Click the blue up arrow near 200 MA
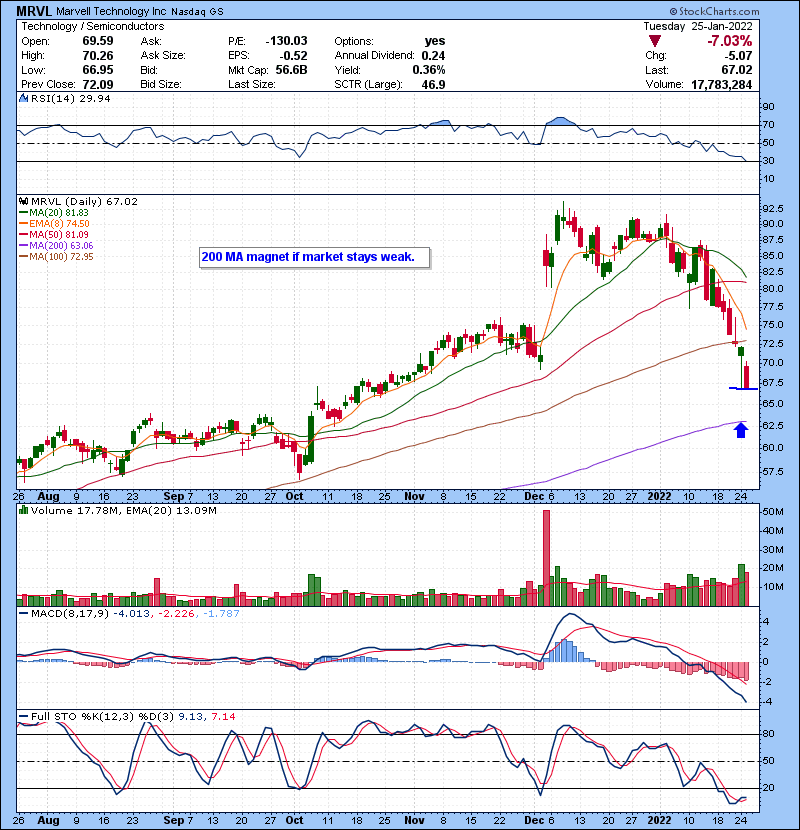 pyautogui.click(x=741, y=430)
